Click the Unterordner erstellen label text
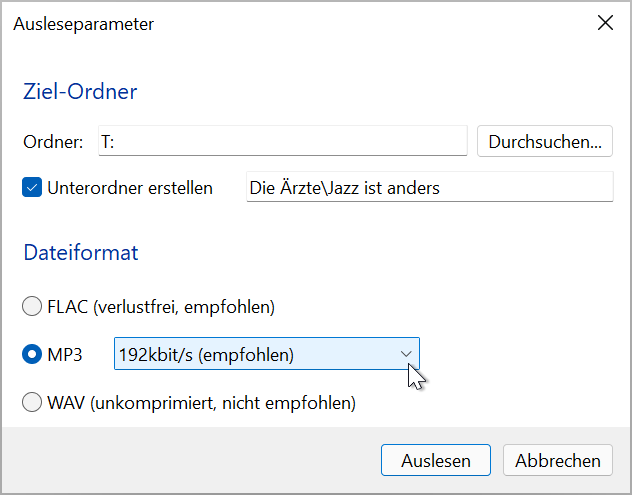This screenshot has height=495, width=632. pos(130,188)
